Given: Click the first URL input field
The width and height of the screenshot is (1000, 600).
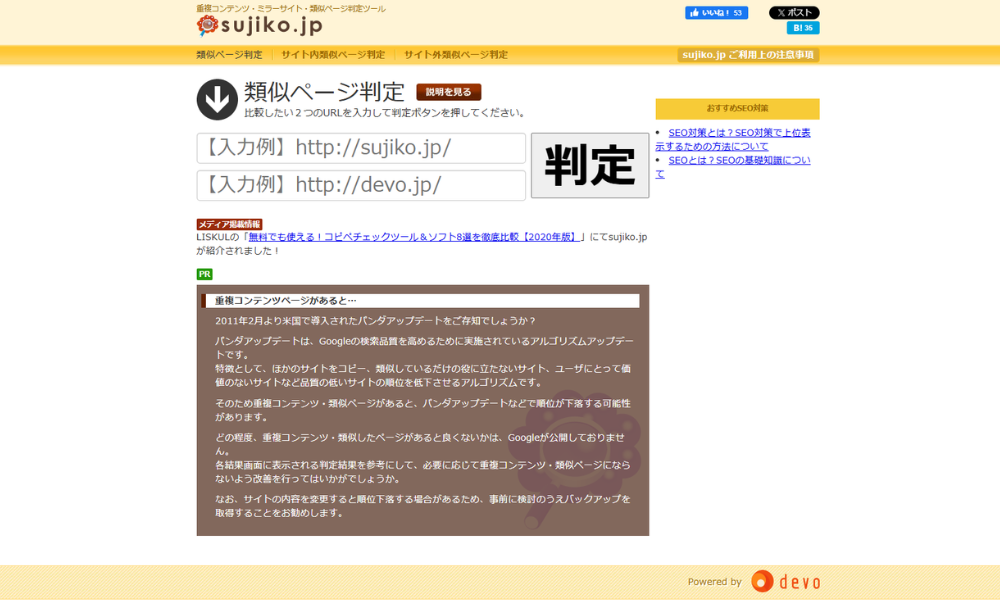Looking at the screenshot, I should (360, 148).
